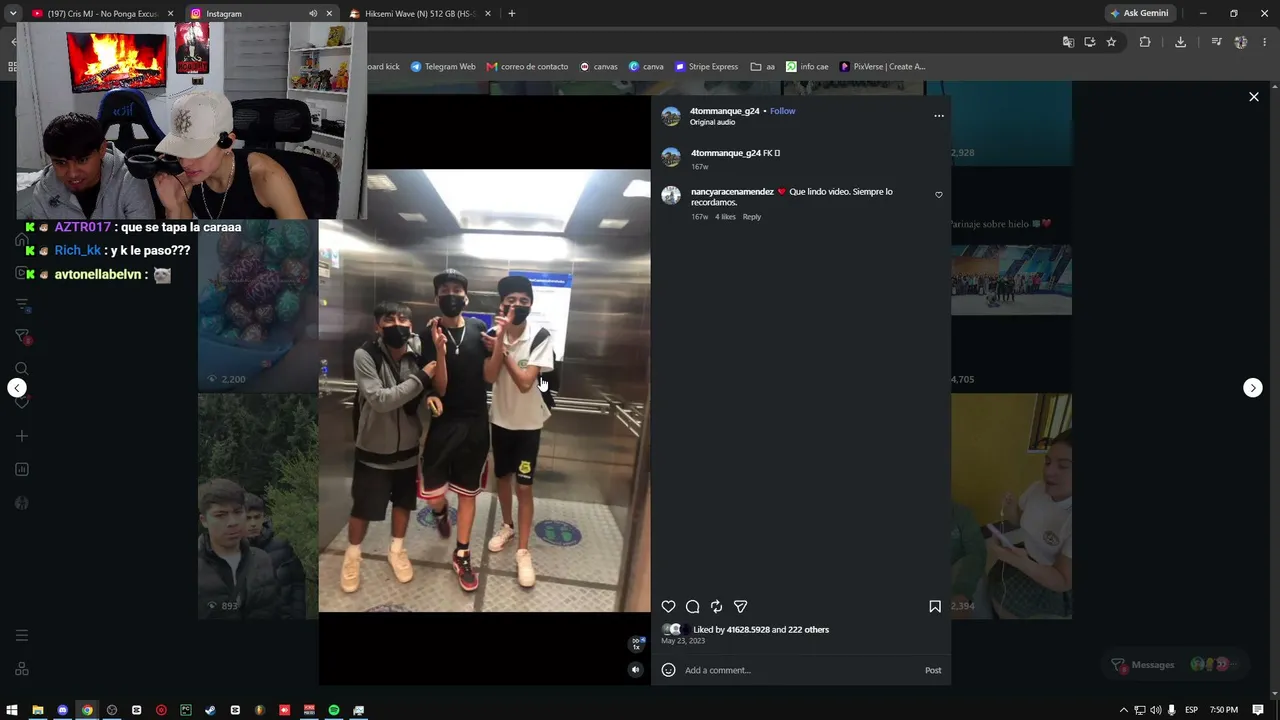Open the Also from Meta grid icon
The height and width of the screenshot is (720, 1280).
21,669
